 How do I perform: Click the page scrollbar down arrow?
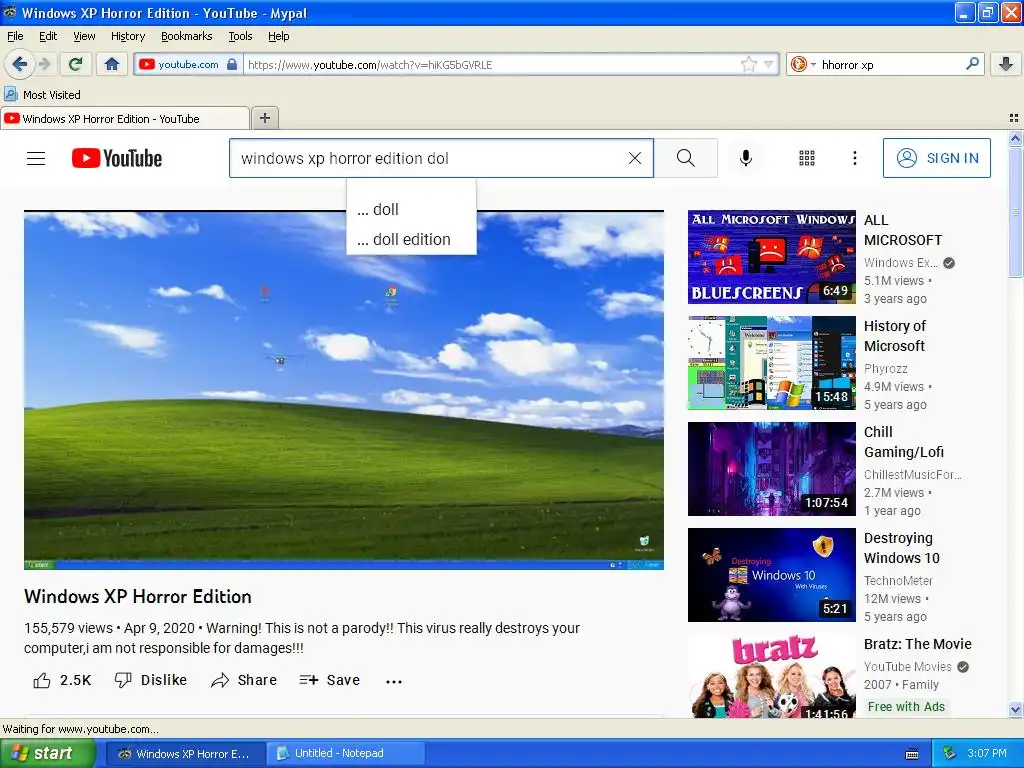point(1015,709)
